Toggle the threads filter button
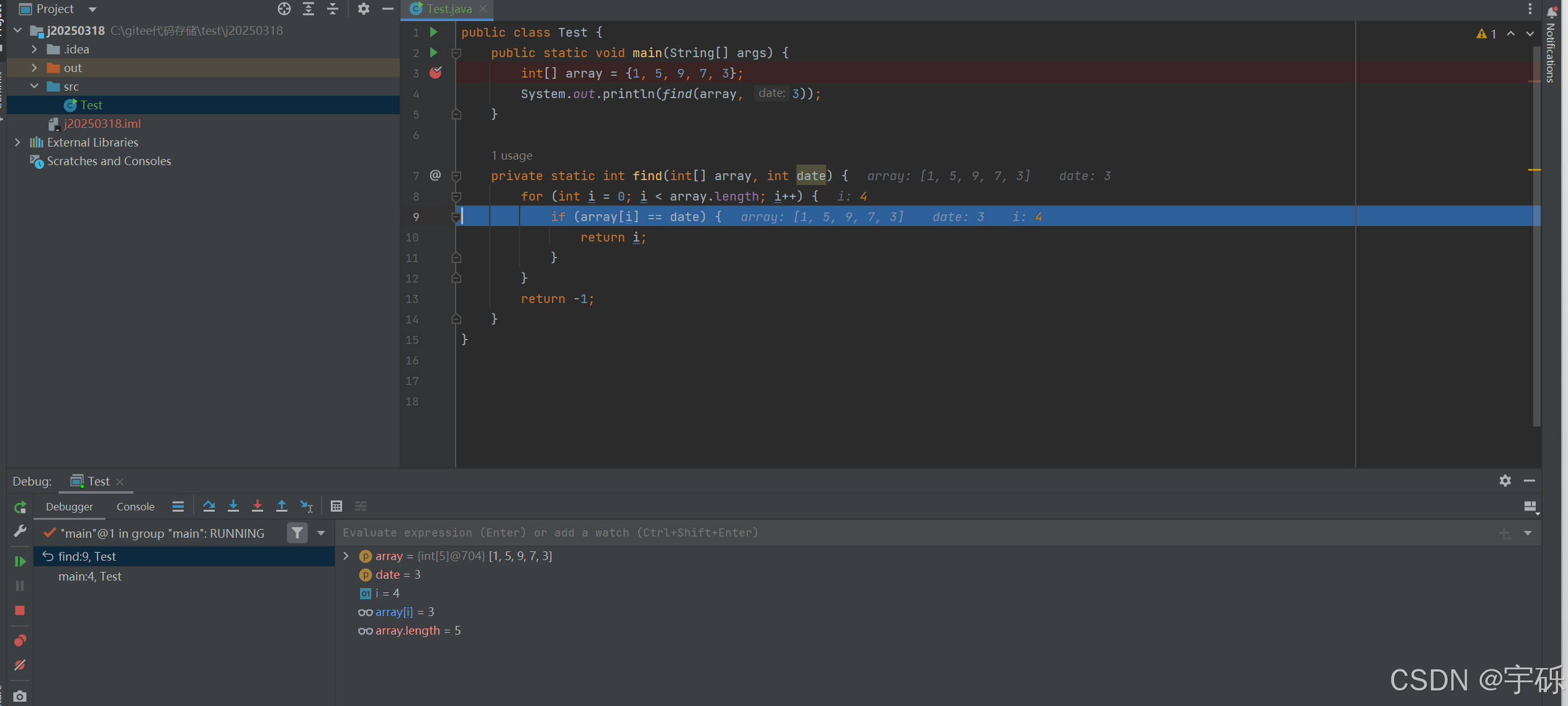This screenshot has height=706, width=1568. (297, 533)
